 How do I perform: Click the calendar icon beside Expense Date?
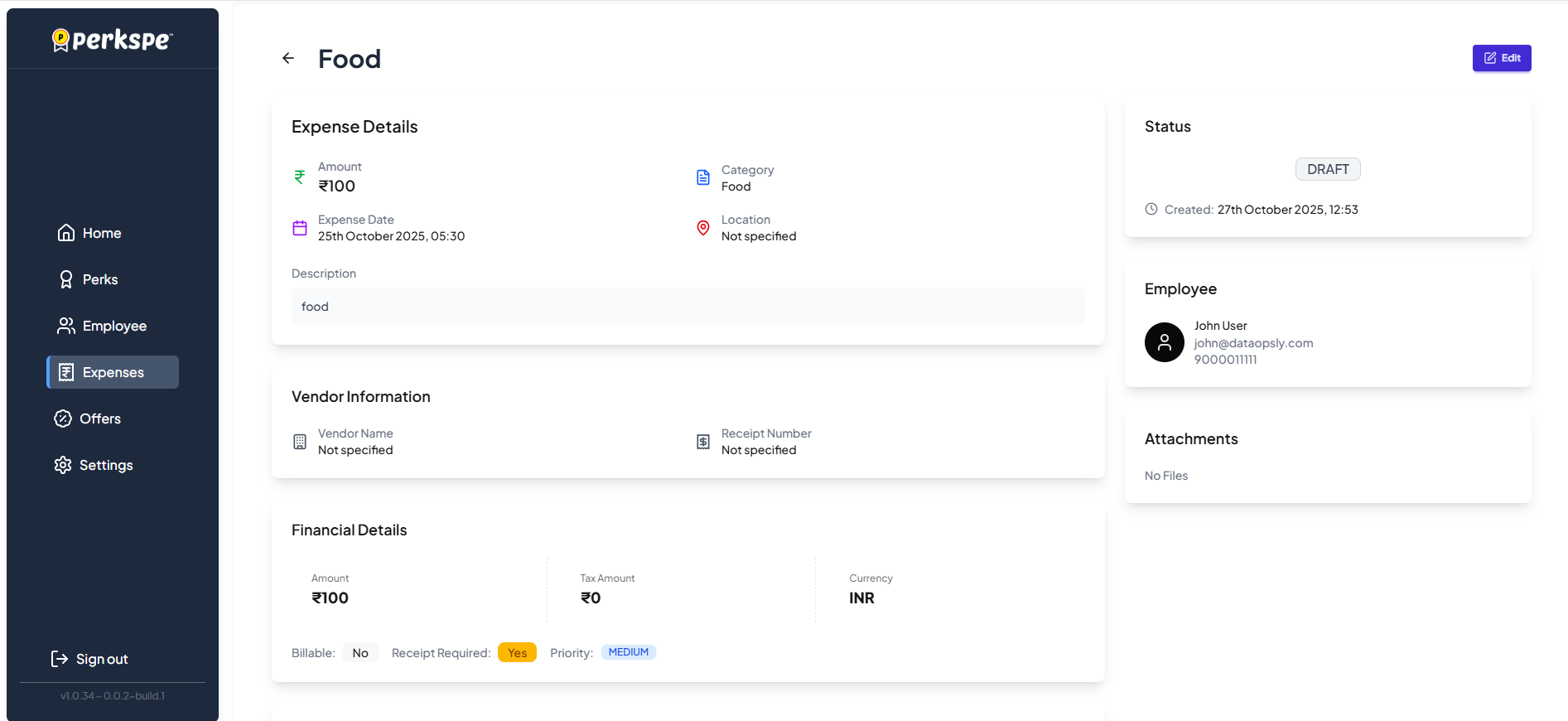pyautogui.click(x=300, y=228)
